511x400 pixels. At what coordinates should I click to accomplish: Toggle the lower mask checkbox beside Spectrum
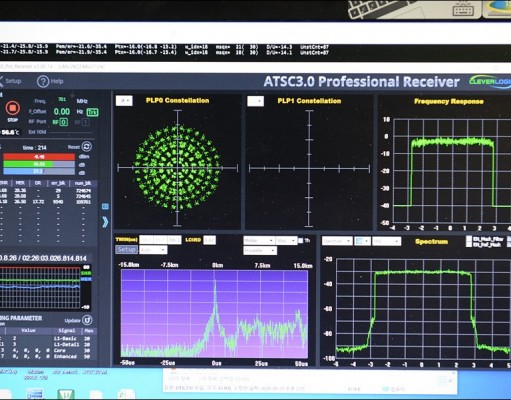coord(469,245)
